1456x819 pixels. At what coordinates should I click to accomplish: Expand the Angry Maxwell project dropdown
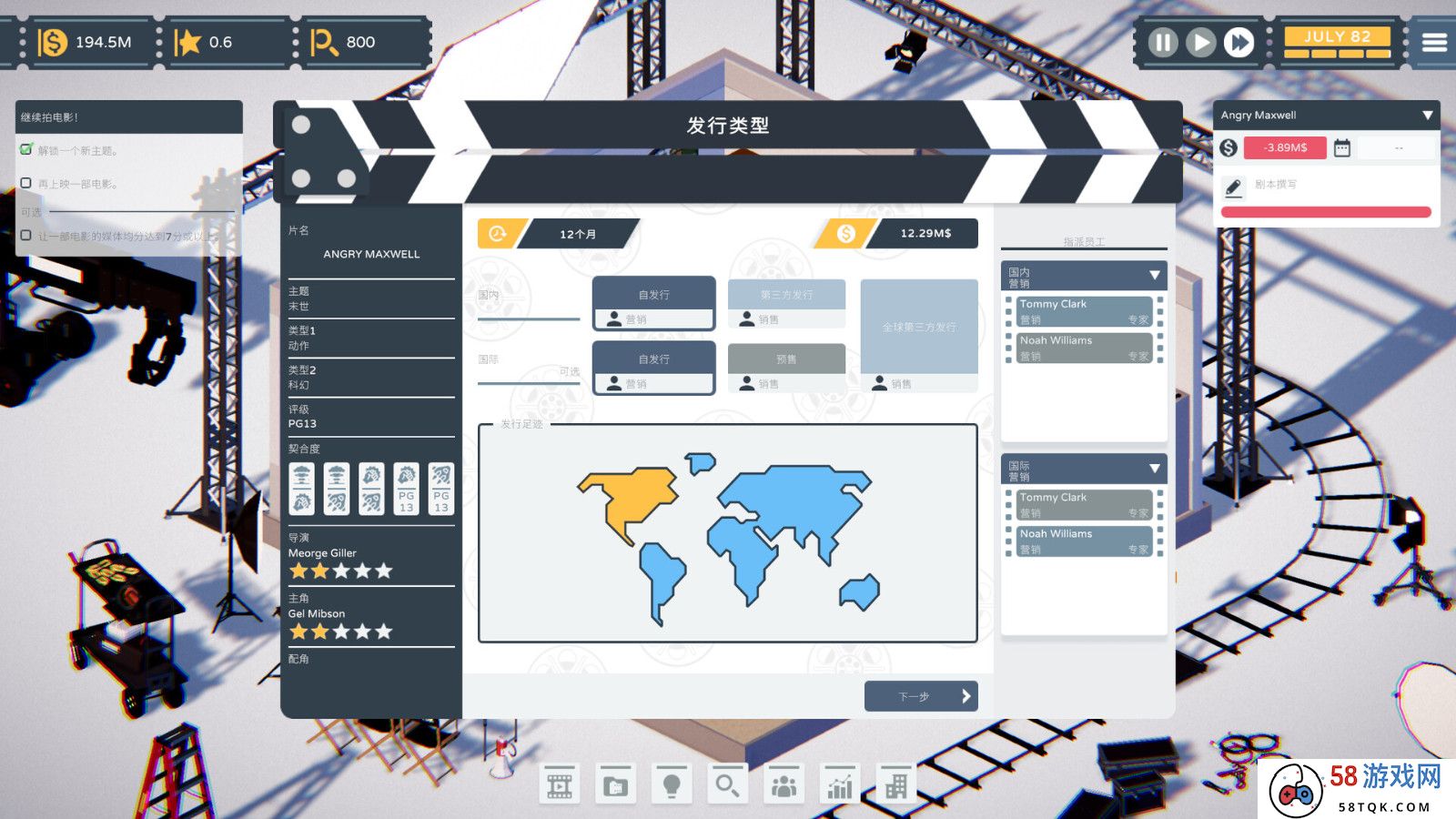(x=1427, y=116)
